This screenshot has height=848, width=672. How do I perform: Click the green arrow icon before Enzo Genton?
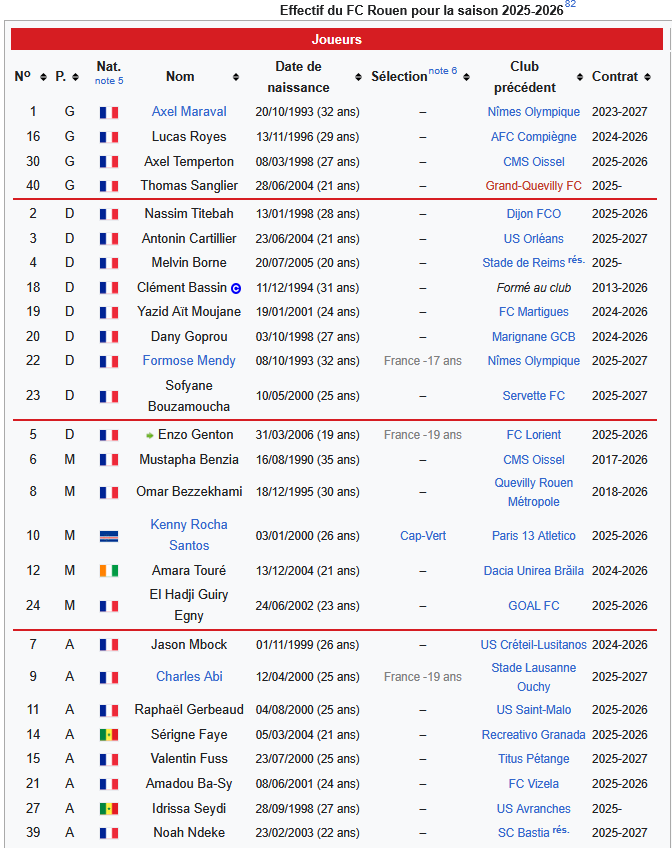(x=150, y=435)
